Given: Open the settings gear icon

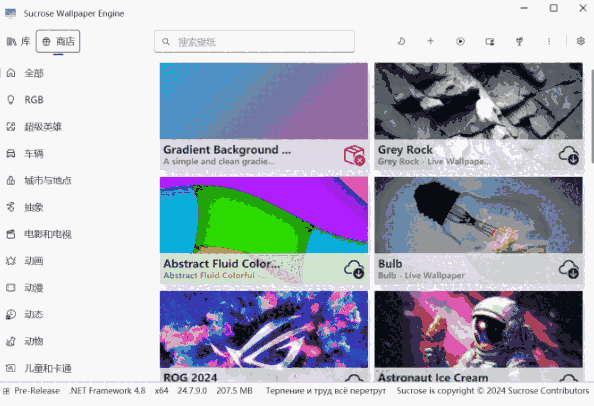Looking at the screenshot, I should (x=580, y=41).
